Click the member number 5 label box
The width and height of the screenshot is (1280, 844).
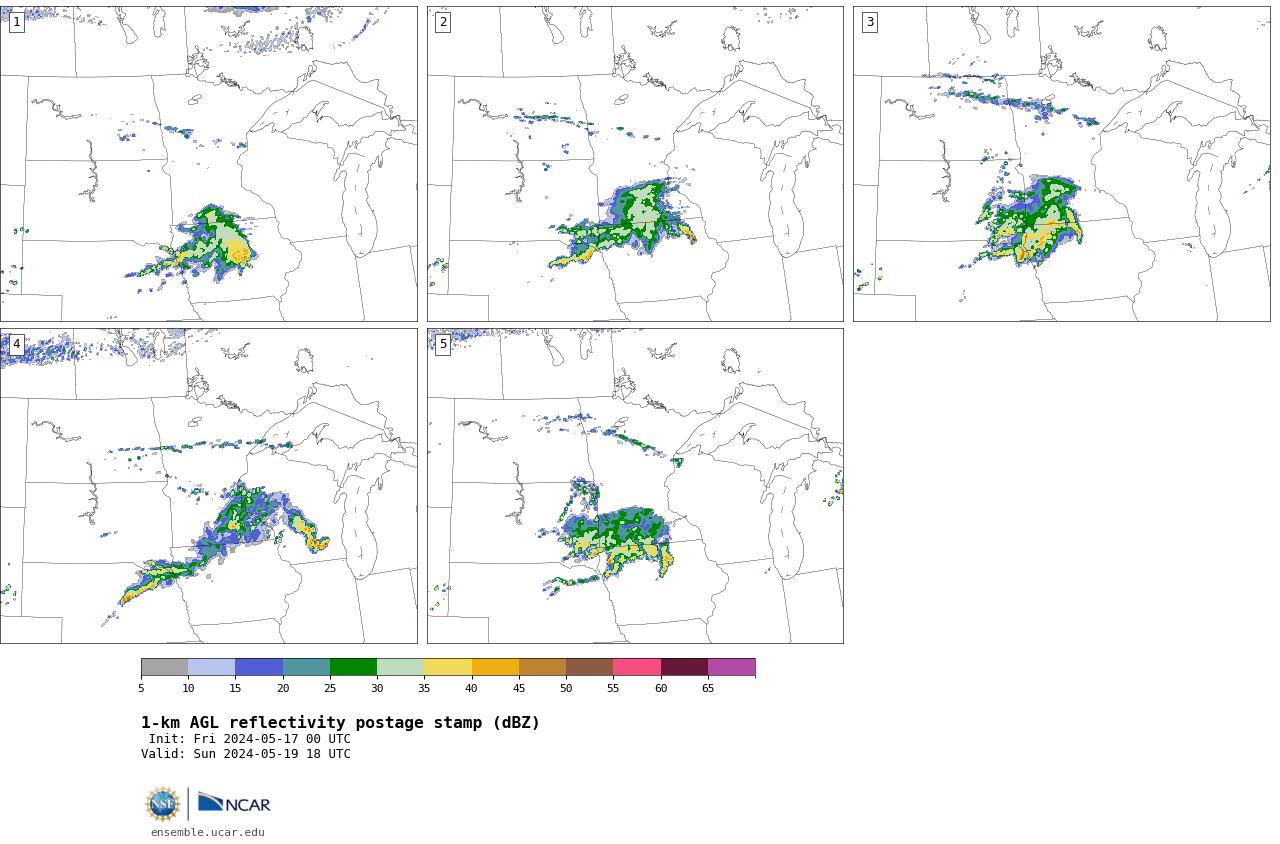(x=443, y=344)
